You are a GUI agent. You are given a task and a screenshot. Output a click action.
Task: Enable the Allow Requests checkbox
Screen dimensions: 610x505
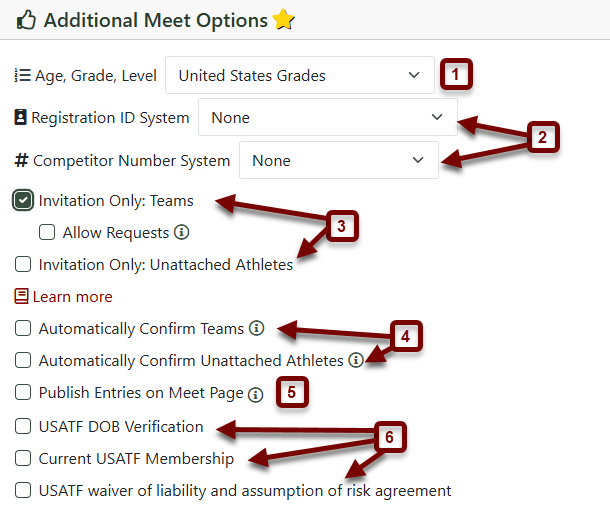point(47,232)
